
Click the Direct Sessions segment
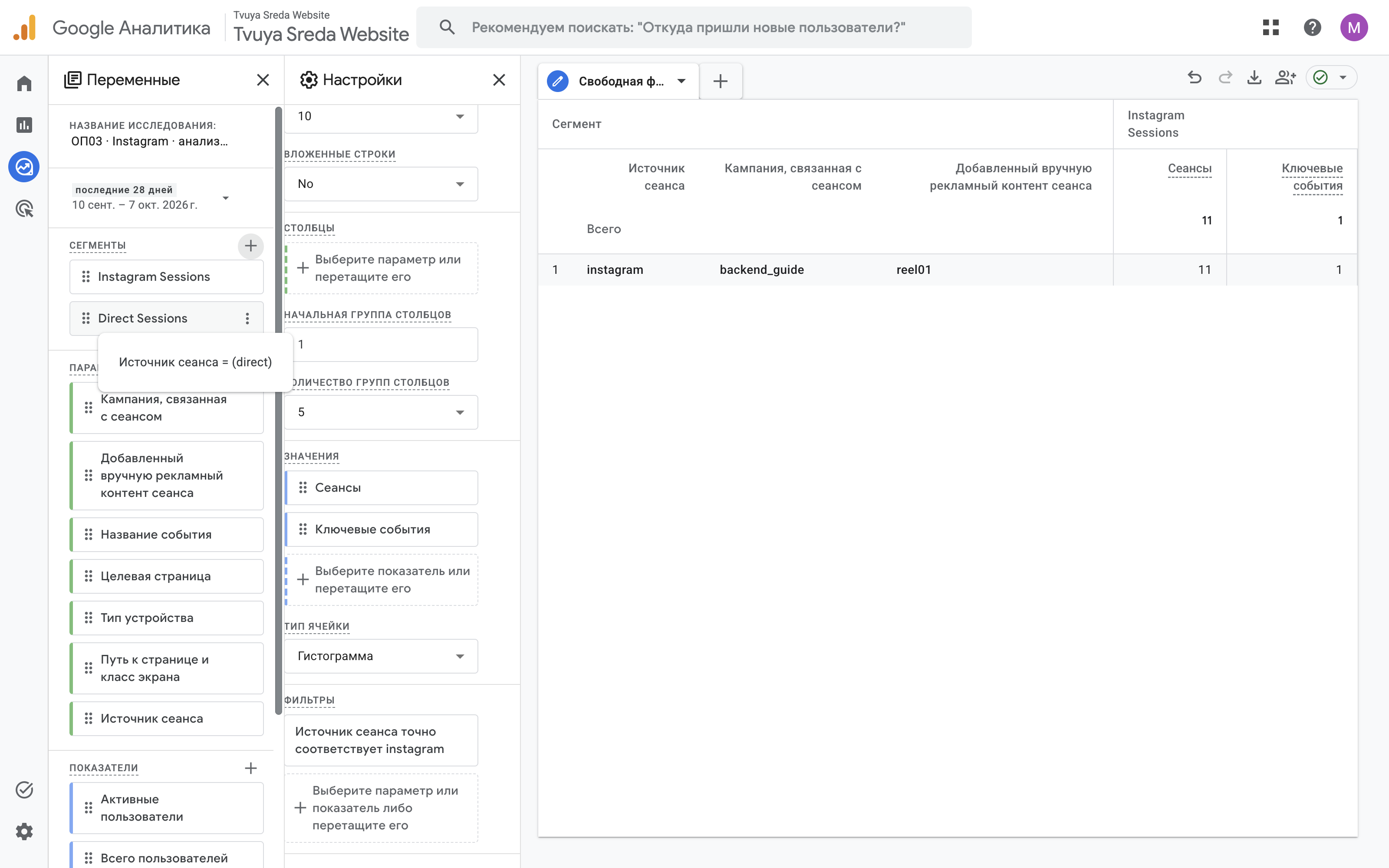166,319
